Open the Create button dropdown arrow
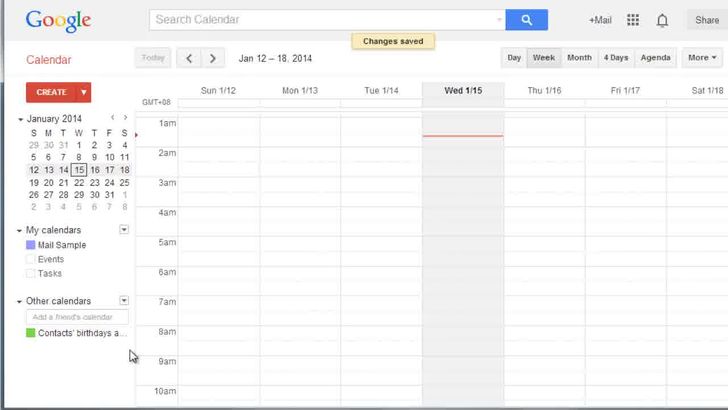Image resolution: width=728 pixels, height=410 pixels. pos(84,92)
